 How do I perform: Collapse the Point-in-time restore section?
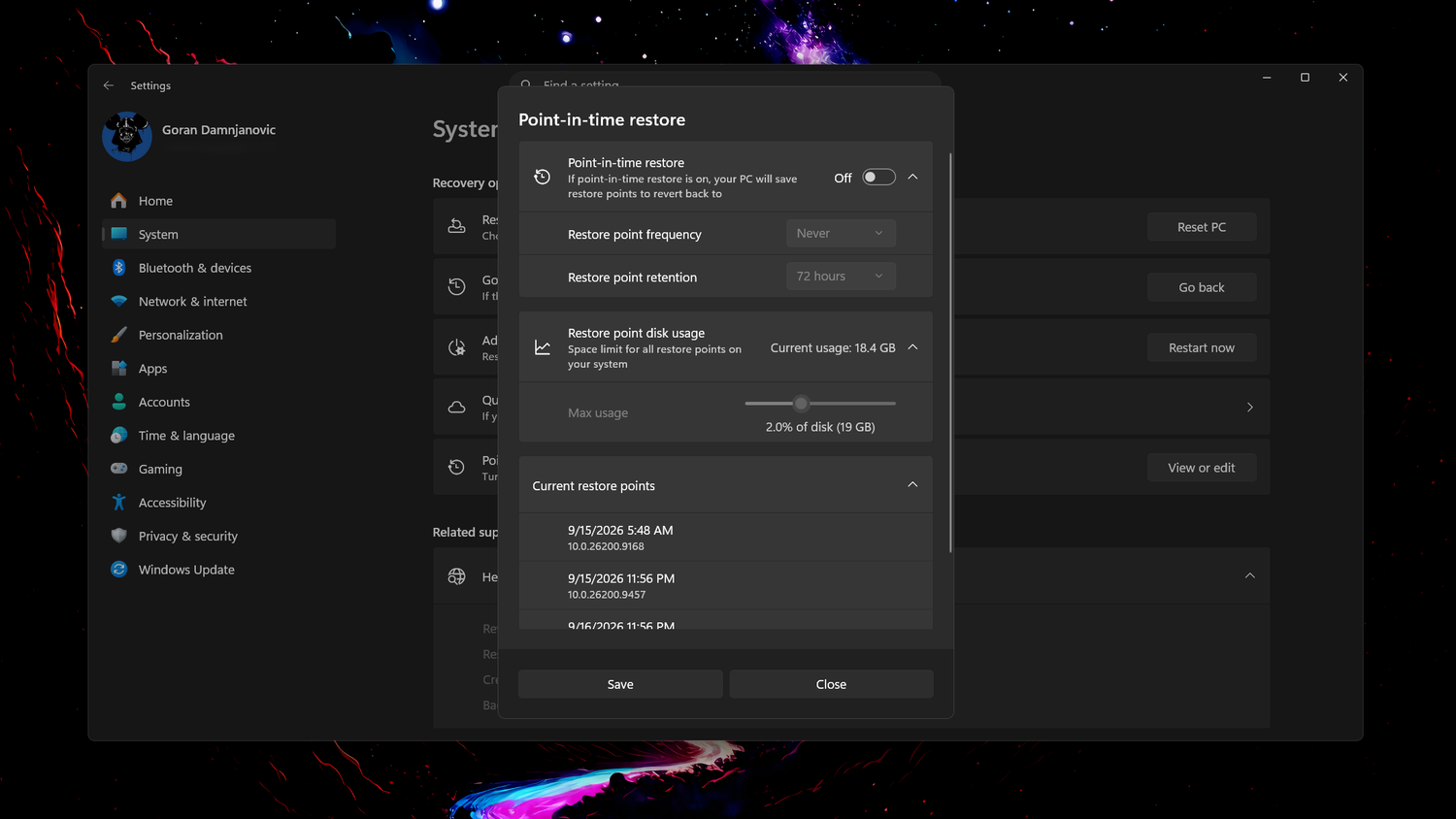coord(912,178)
